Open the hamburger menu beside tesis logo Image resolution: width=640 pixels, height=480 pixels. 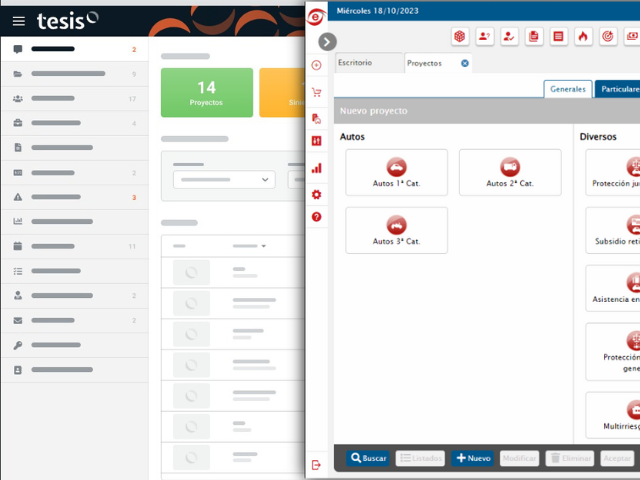(19, 20)
